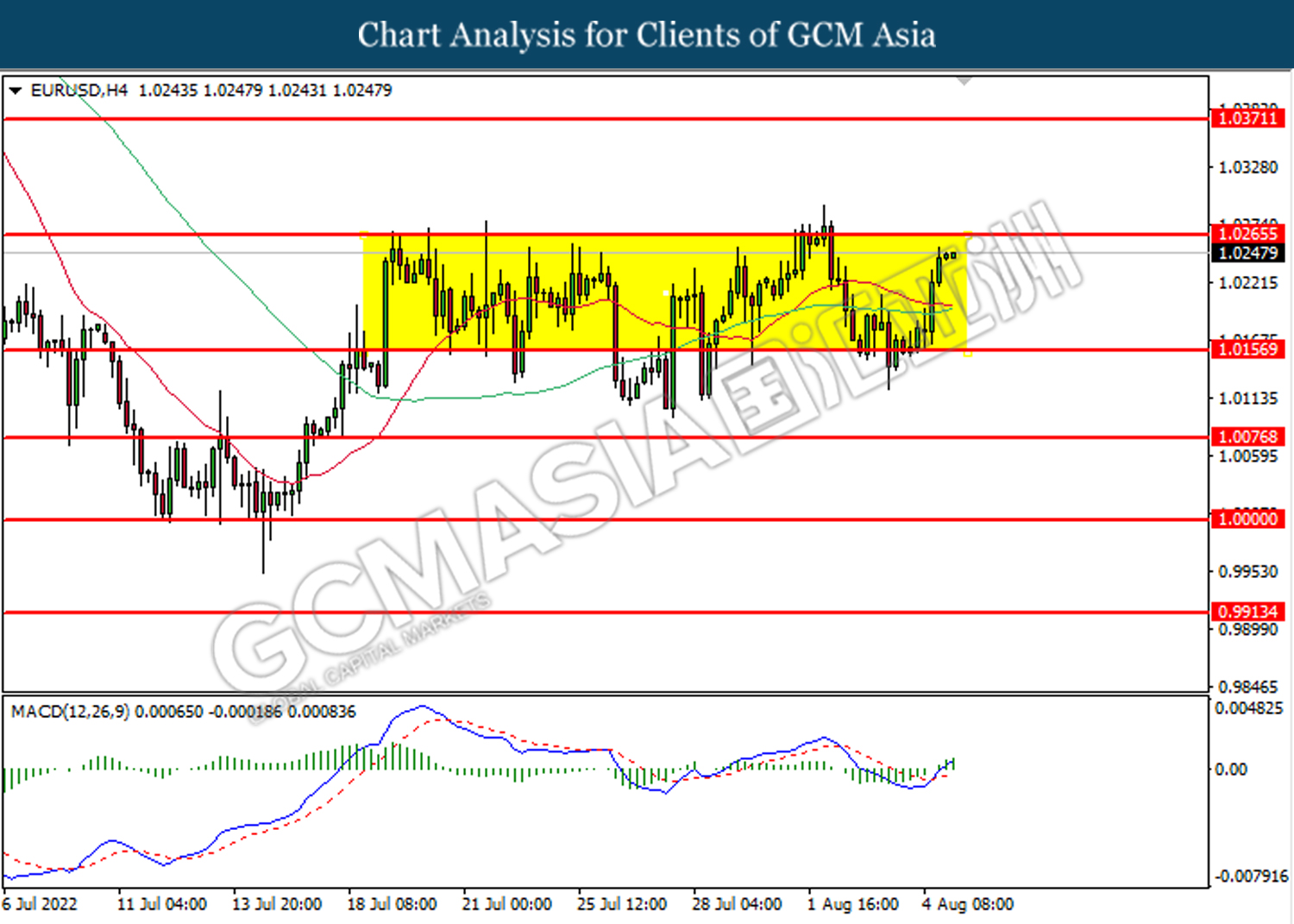Select the 4 Aug 08:00 time label
The image size is (1294, 924).
tap(967, 904)
